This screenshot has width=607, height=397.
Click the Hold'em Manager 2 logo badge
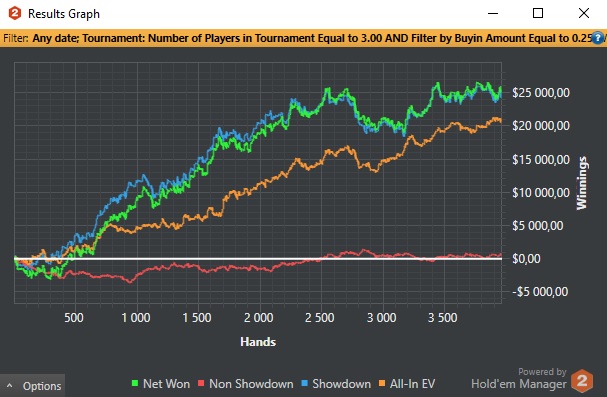tap(582, 381)
